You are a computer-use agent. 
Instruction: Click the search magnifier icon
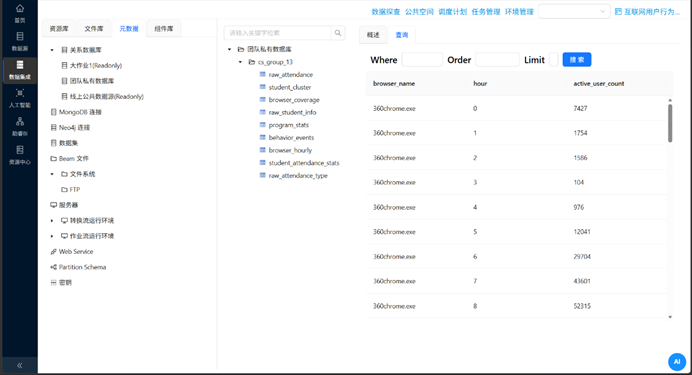pyautogui.click(x=338, y=33)
